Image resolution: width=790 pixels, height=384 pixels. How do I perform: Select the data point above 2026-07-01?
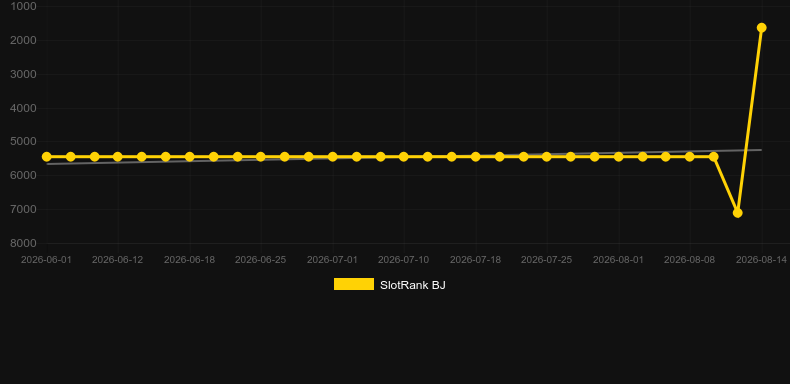(333, 157)
